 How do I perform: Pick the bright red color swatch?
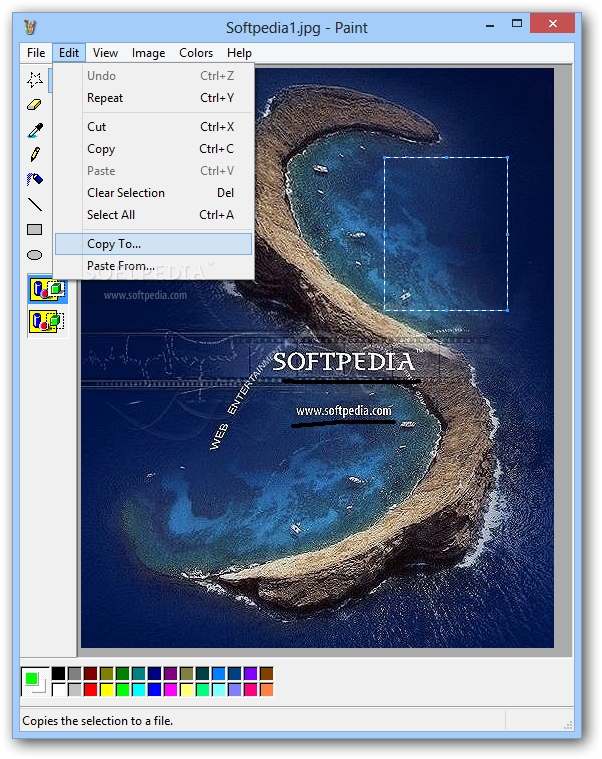[x=90, y=689]
